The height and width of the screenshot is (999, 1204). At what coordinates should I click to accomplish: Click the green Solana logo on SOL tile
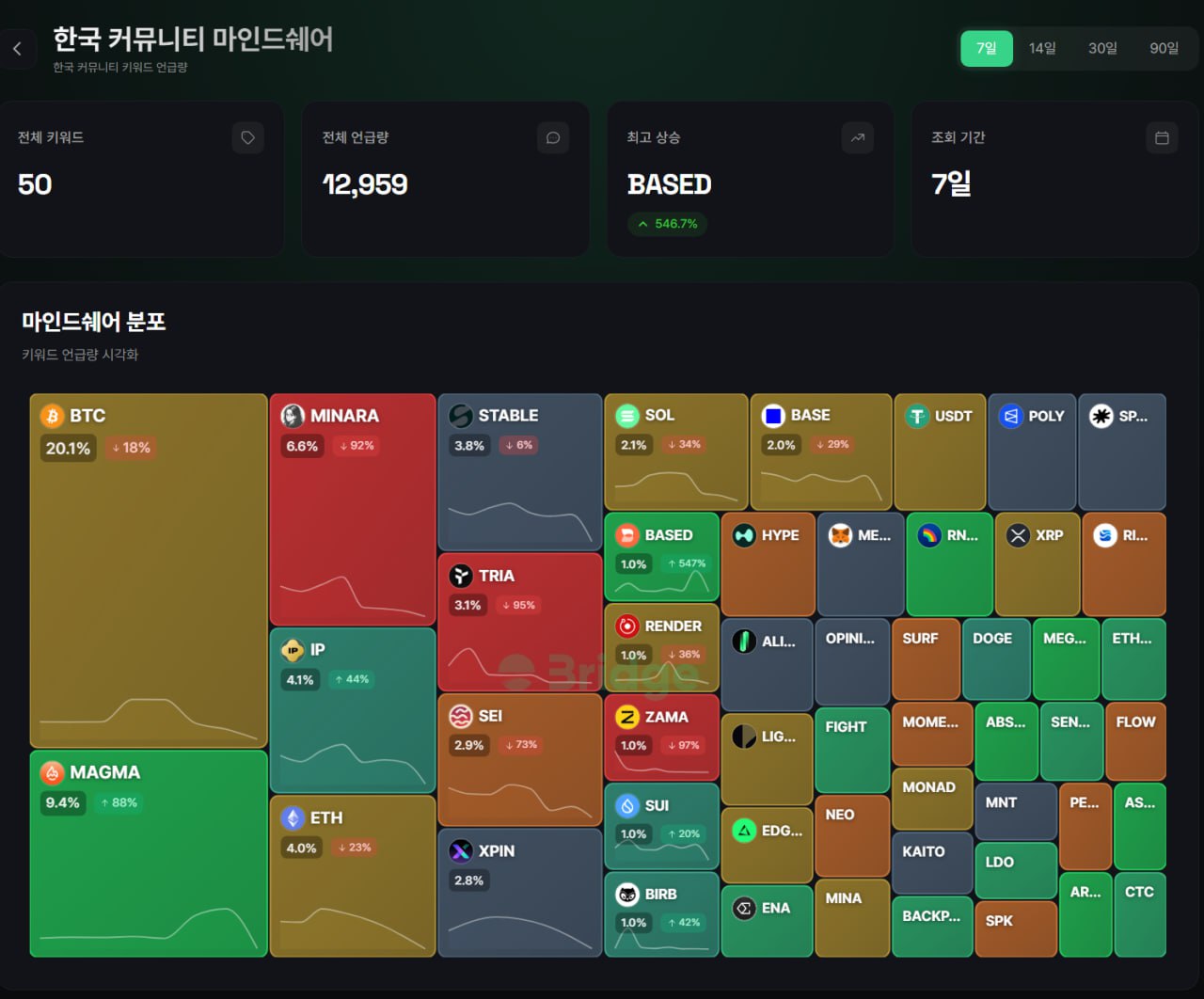coord(627,416)
